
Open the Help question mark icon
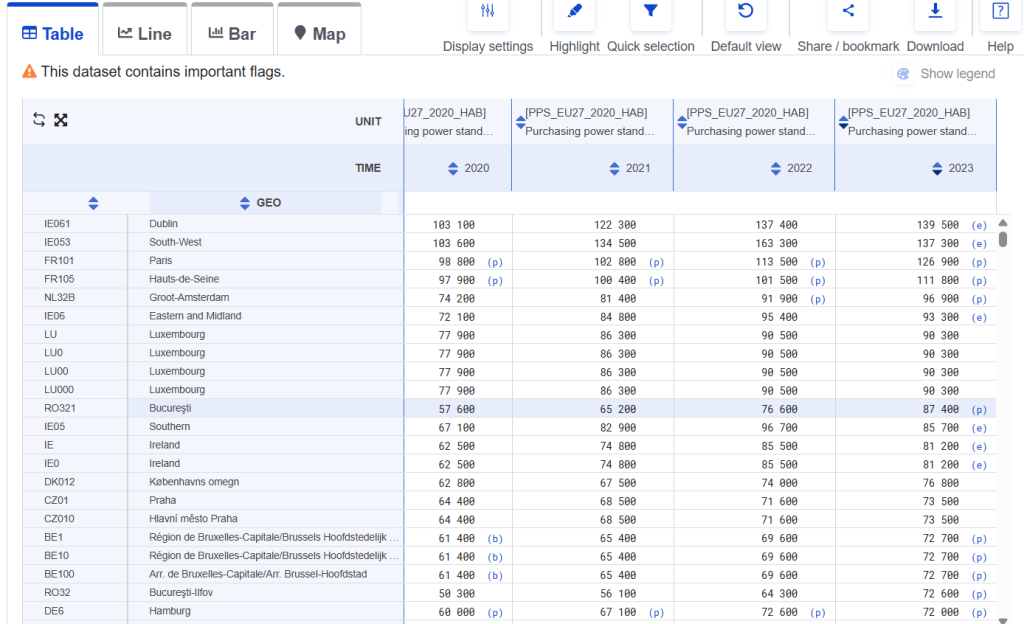tap(1000, 12)
